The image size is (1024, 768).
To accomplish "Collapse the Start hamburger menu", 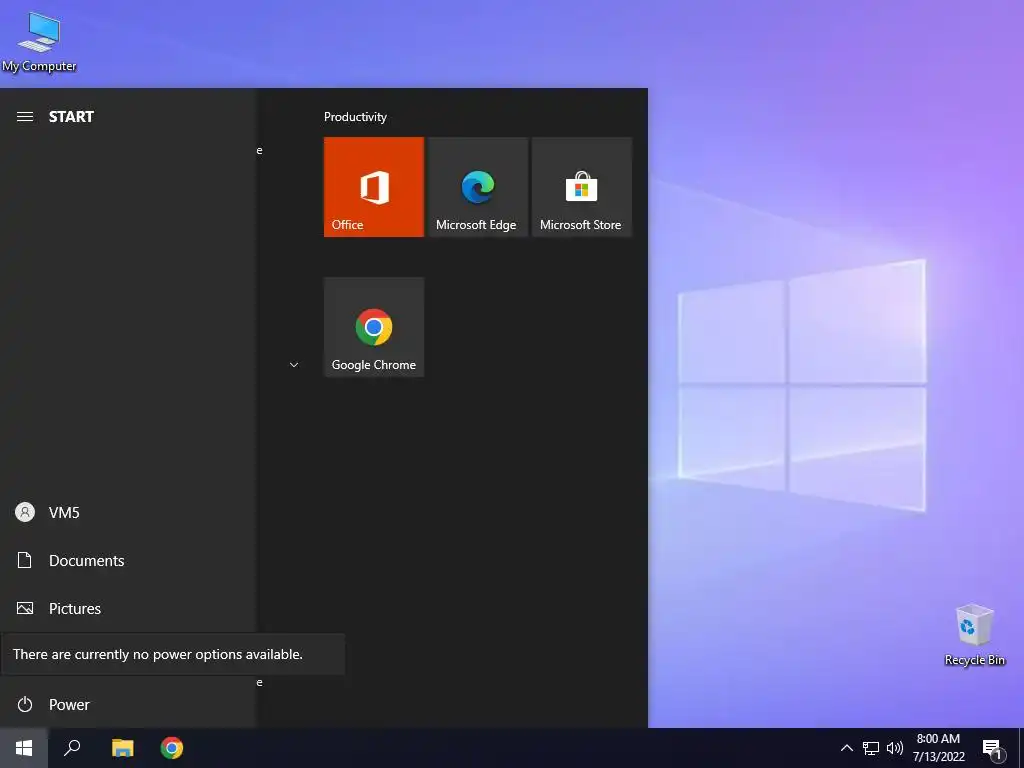I will (x=25, y=117).
